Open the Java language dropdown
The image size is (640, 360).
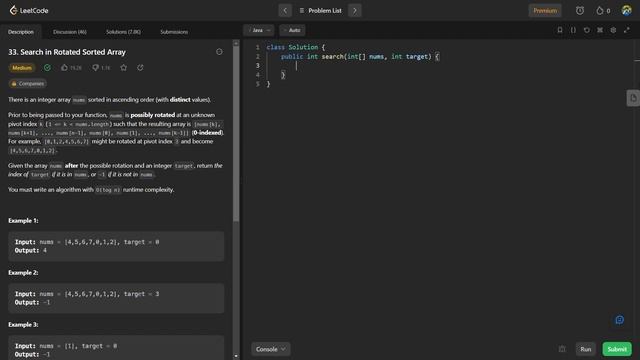[x=259, y=30]
